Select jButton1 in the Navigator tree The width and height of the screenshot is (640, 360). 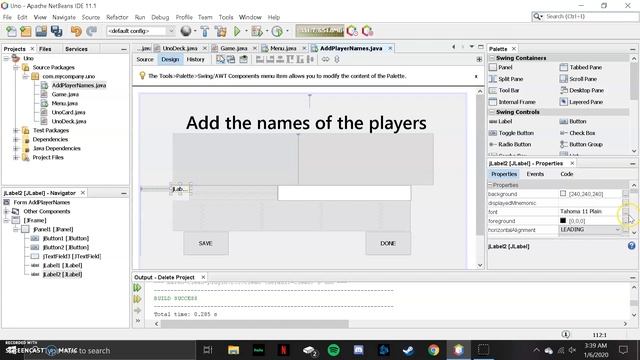[x=66, y=238]
